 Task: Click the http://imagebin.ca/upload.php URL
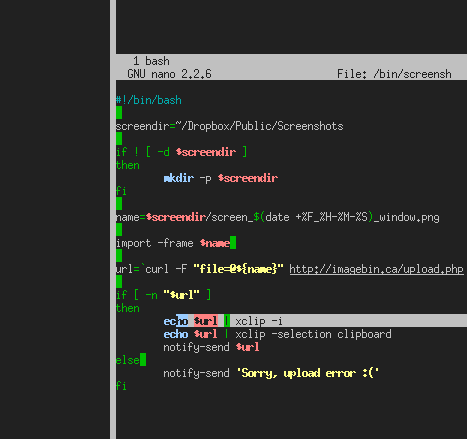tap(376, 269)
